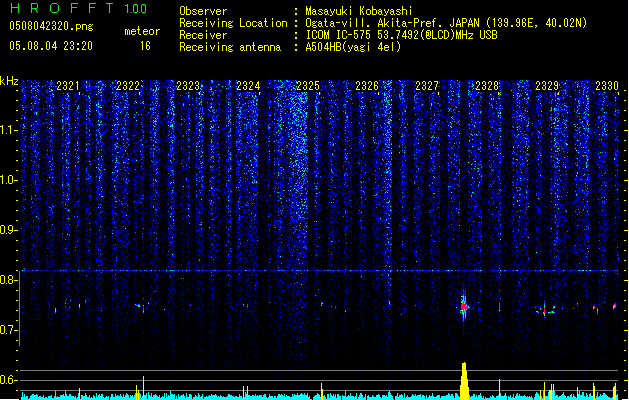Click the 0.9 kHz axis tick label

9,230
